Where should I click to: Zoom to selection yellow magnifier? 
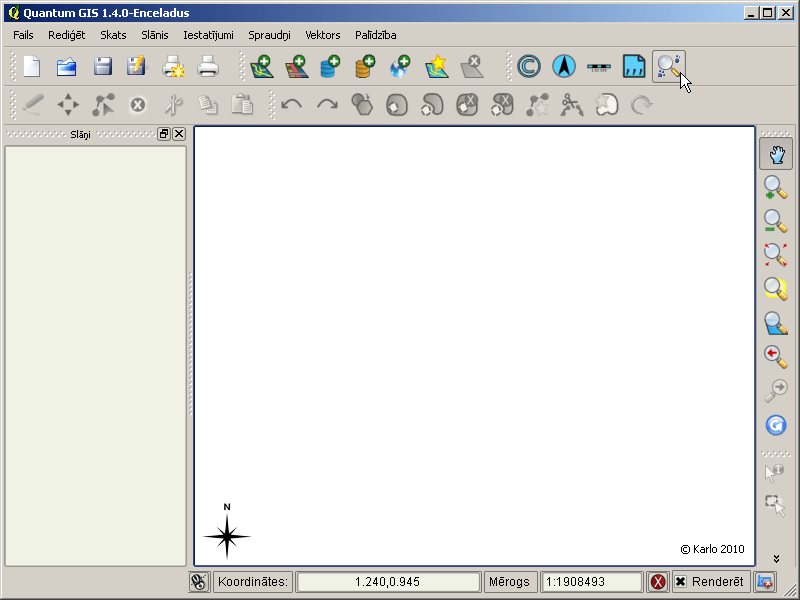776,289
